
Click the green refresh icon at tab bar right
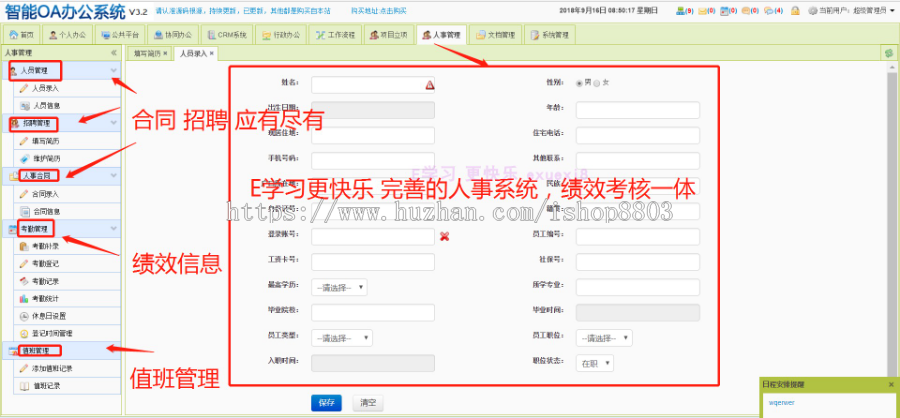point(887,52)
